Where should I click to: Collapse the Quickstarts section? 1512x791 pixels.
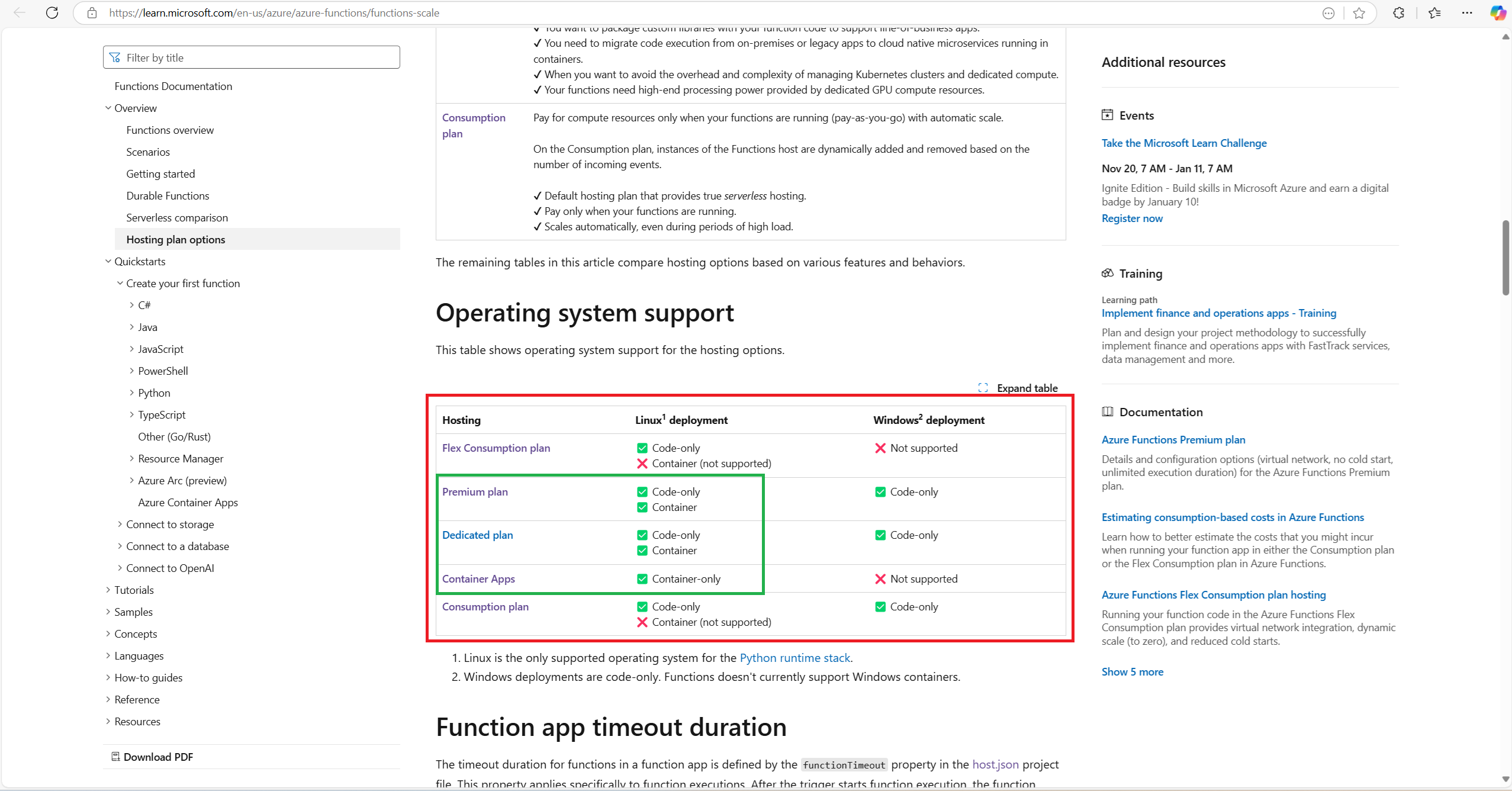click(108, 261)
